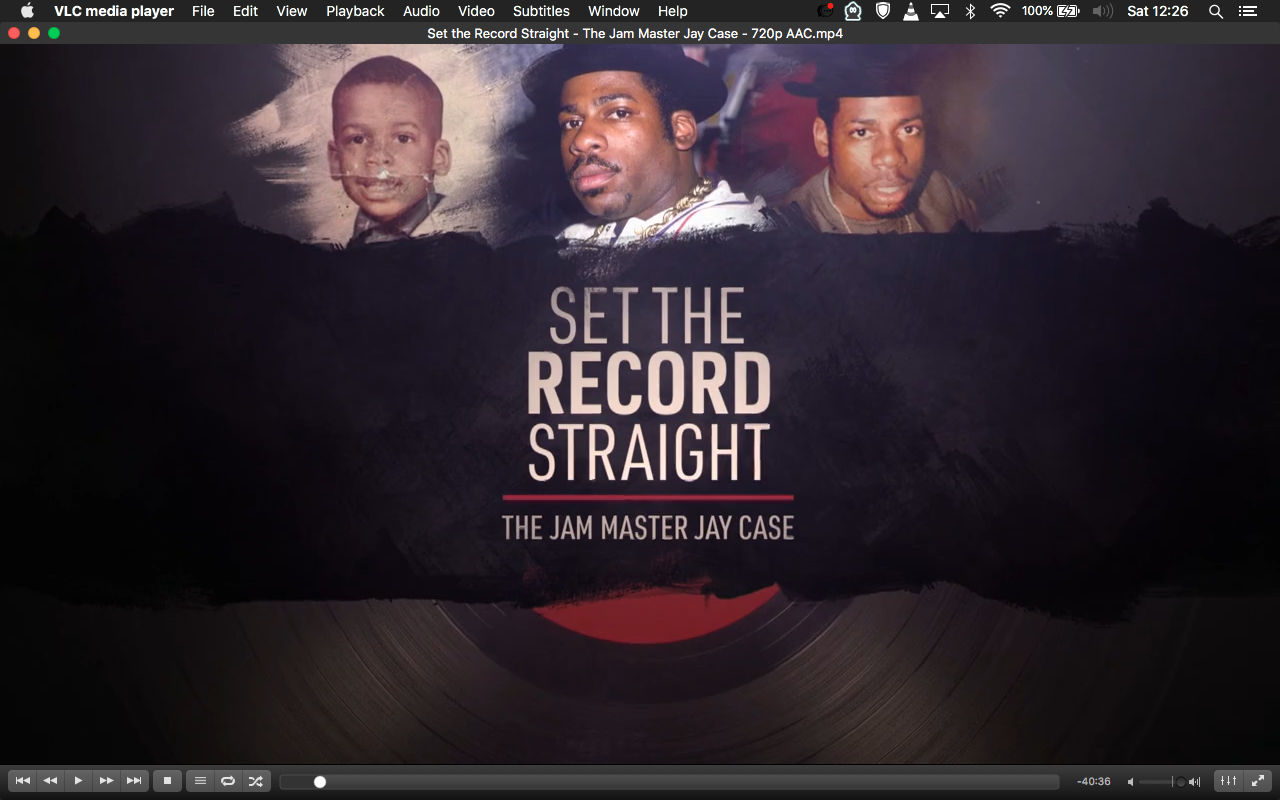Click the 100% battery status

point(1050,11)
